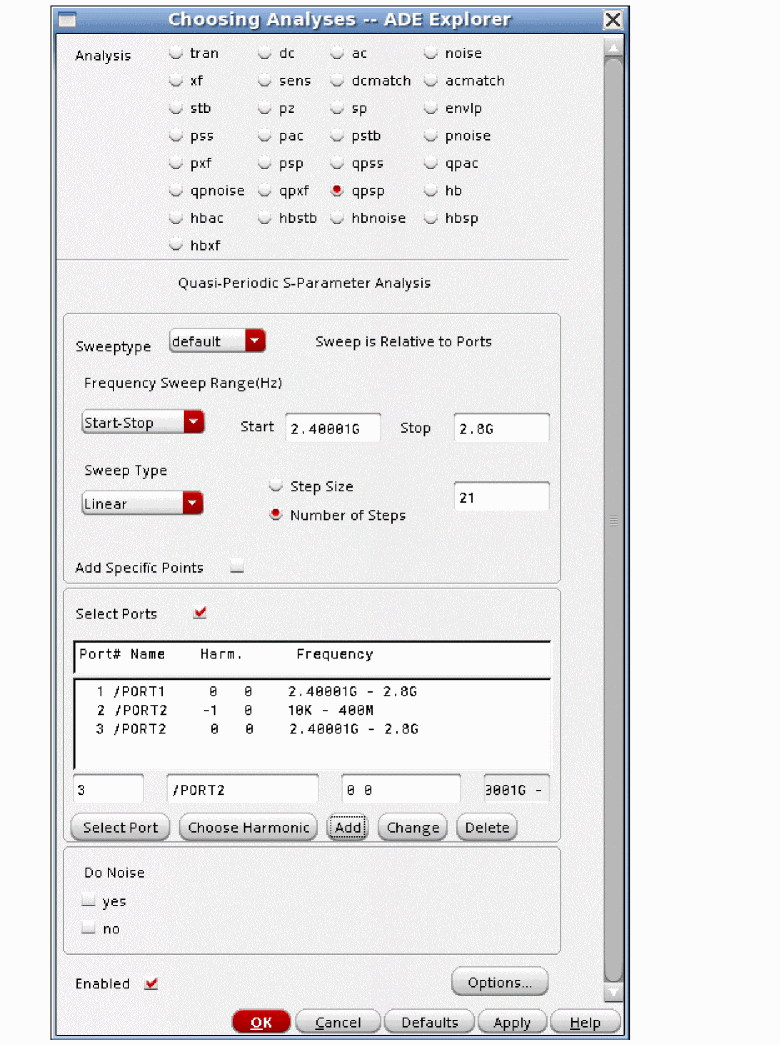The width and height of the screenshot is (780, 1045).
Task: Click the Start frequency input field
Action: (332, 429)
